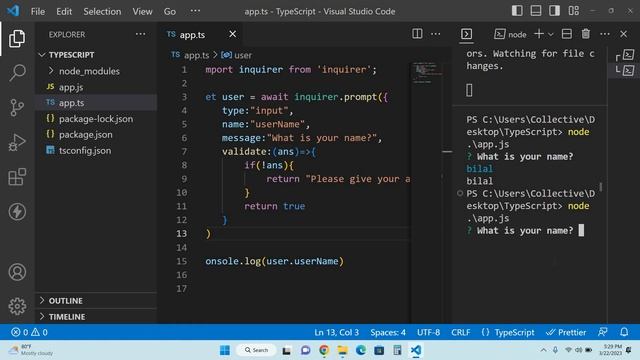Create a new terminal with plus icon
The height and width of the screenshot is (360, 640).
coord(539,34)
